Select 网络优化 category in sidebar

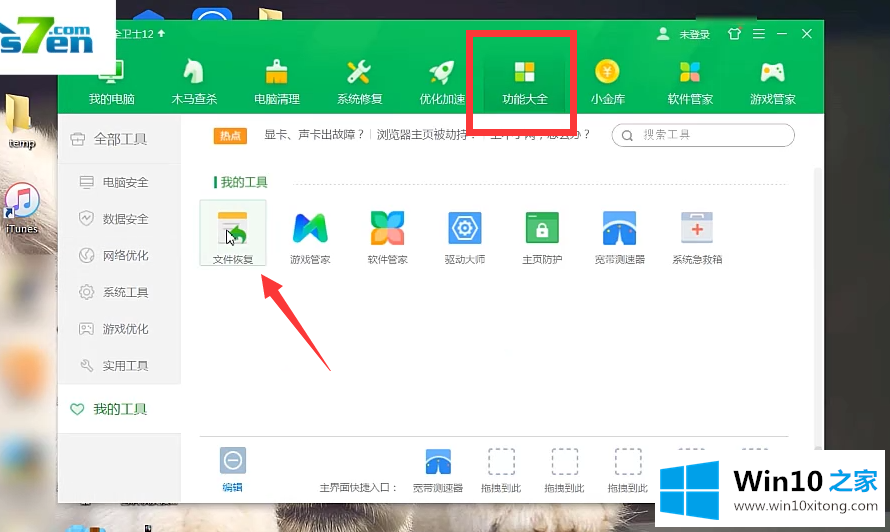pyautogui.click(x=119, y=255)
